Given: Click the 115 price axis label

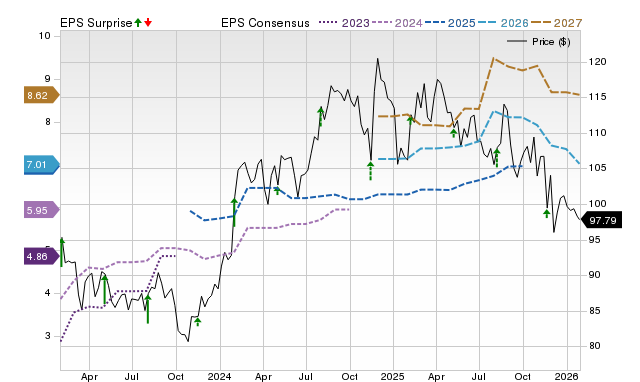Looking at the screenshot, I should pyautogui.click(x=597, y=97).
